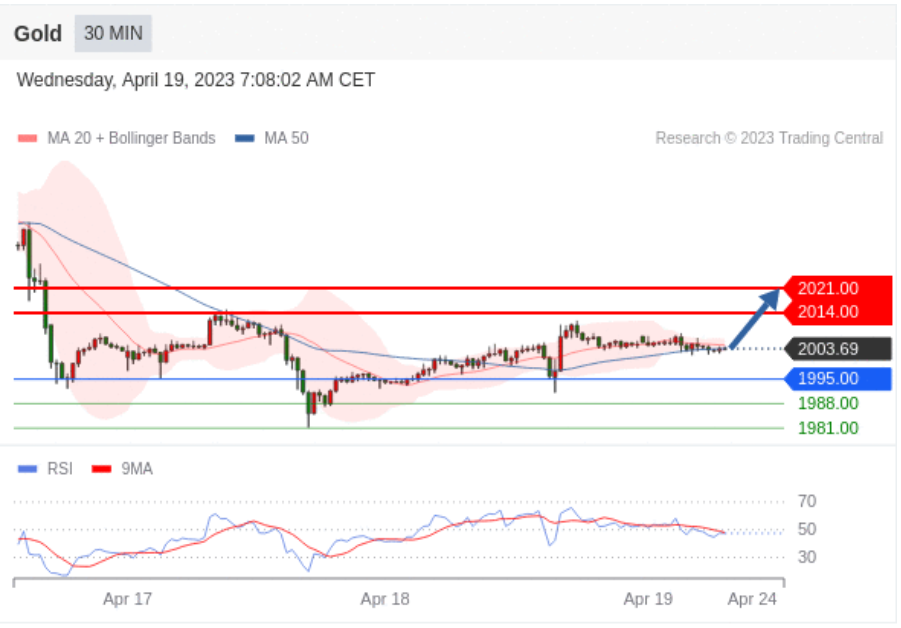Click the Apr 18 date axis label

coord(385,599)
